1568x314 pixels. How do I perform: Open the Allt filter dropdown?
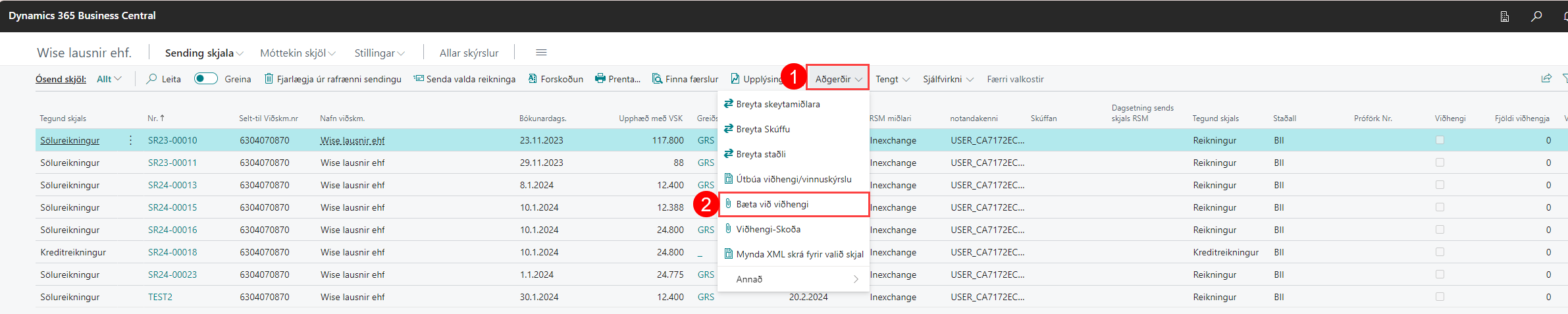click(x=109, y=79)
